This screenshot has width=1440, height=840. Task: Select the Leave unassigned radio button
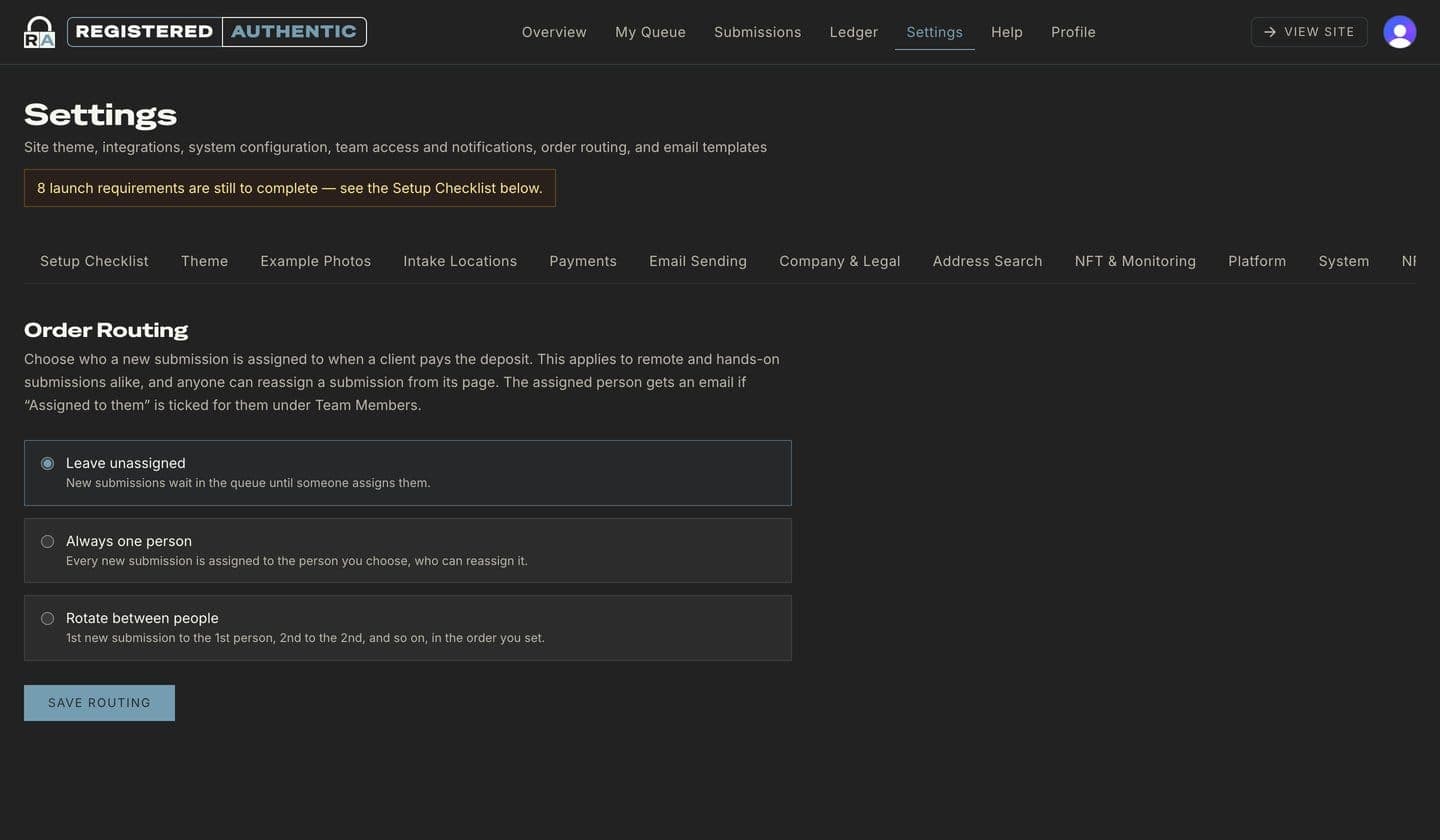pos(47,464)
